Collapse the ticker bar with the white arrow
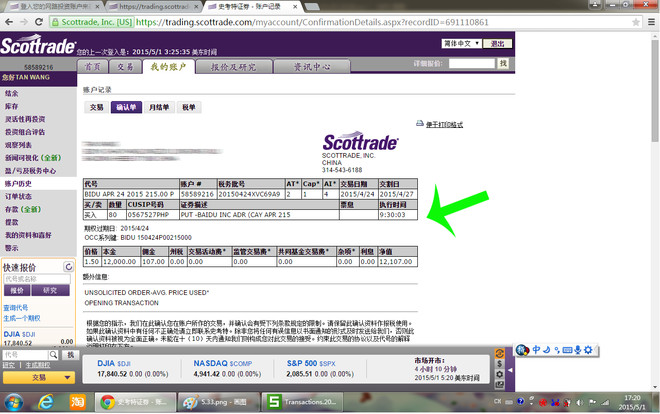The image size is (660, 414). point(510,370)
